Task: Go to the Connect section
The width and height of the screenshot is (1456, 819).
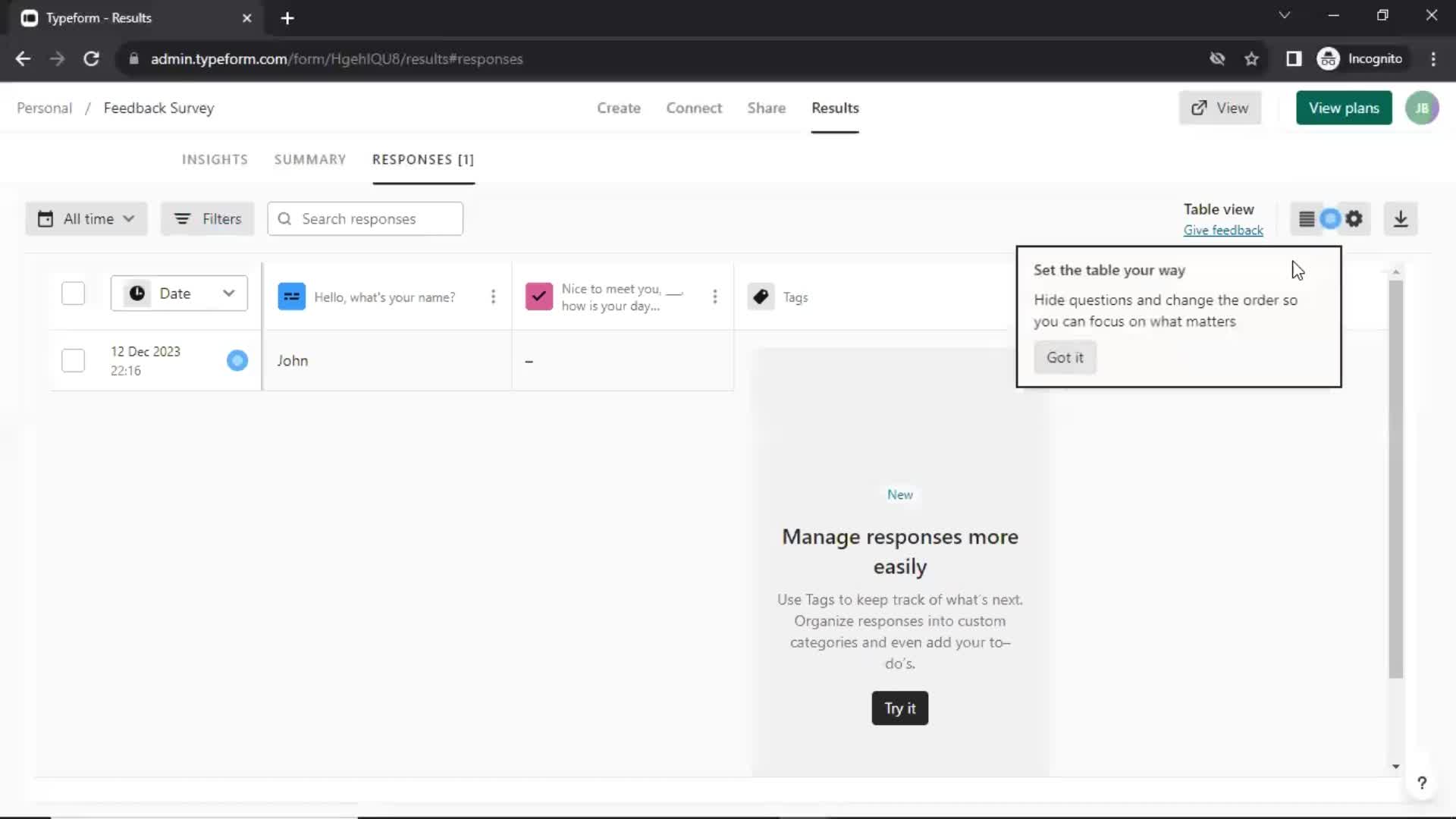Action: pyautogui.click(x=694, y=108)
